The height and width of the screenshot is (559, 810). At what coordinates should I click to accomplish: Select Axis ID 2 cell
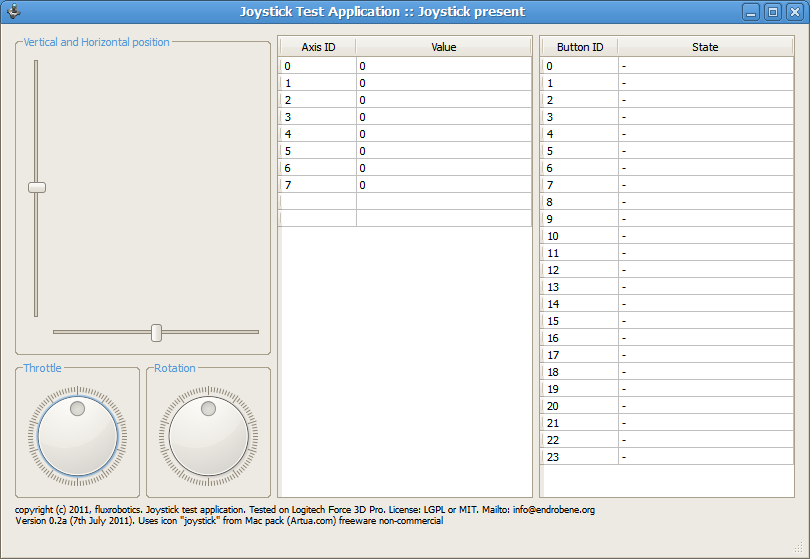pyautogui.click(x=318, y=100)
